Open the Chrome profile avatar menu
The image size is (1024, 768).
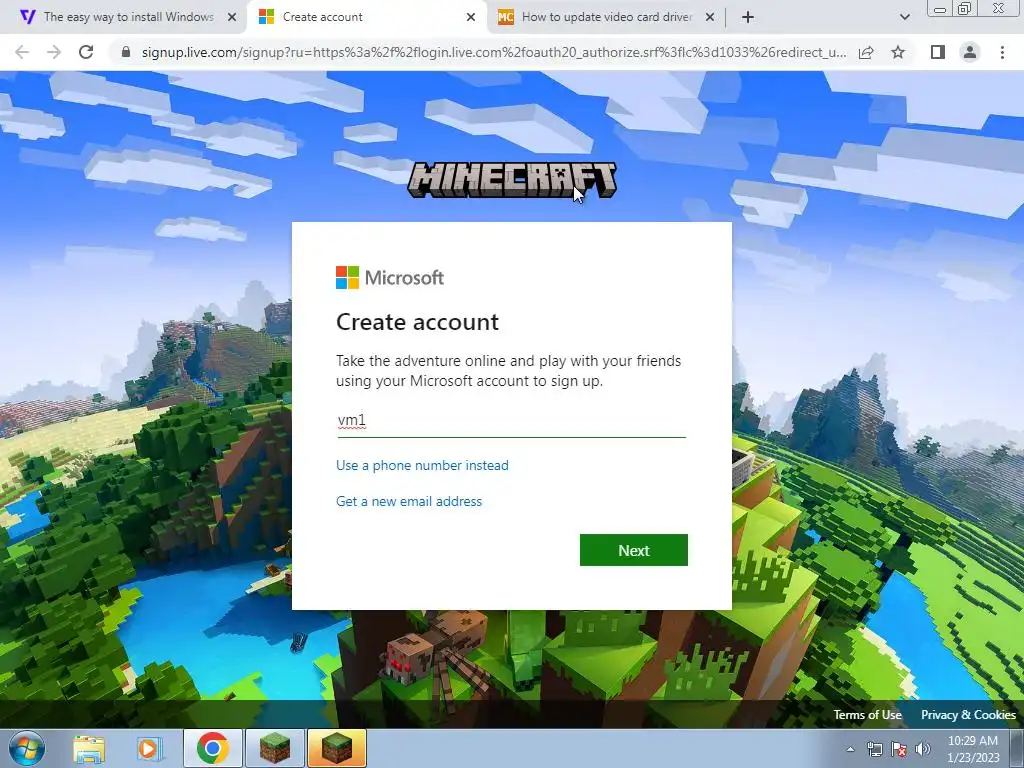[x=970, y=52]
